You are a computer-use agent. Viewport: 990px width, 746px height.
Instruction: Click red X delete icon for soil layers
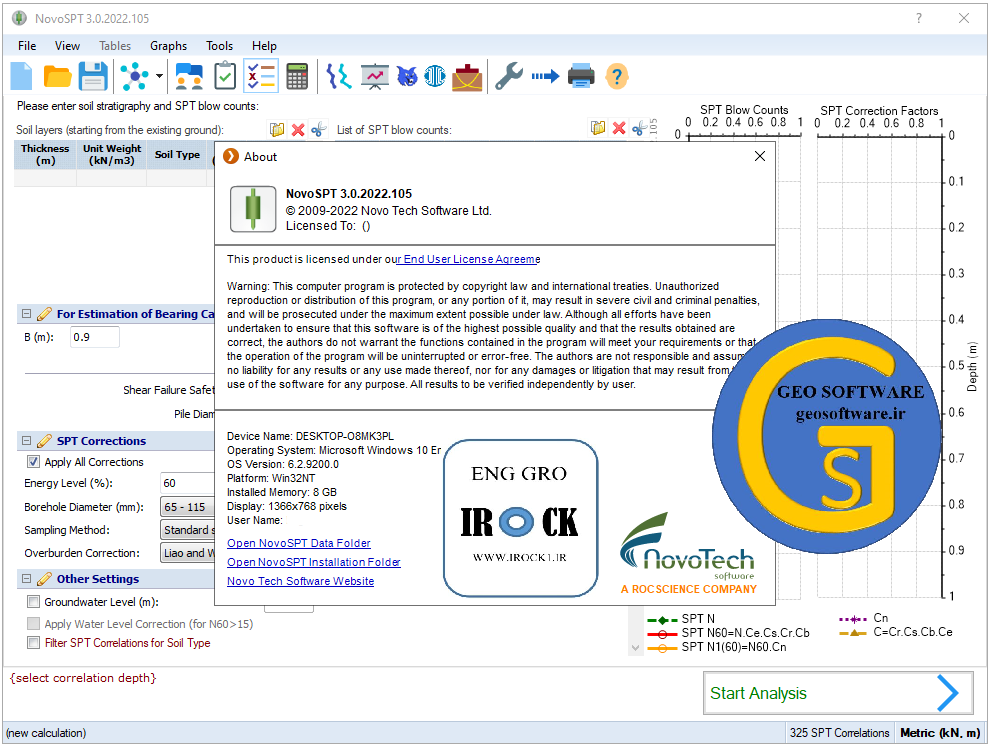pyautogui.click(x=298, y=129)
